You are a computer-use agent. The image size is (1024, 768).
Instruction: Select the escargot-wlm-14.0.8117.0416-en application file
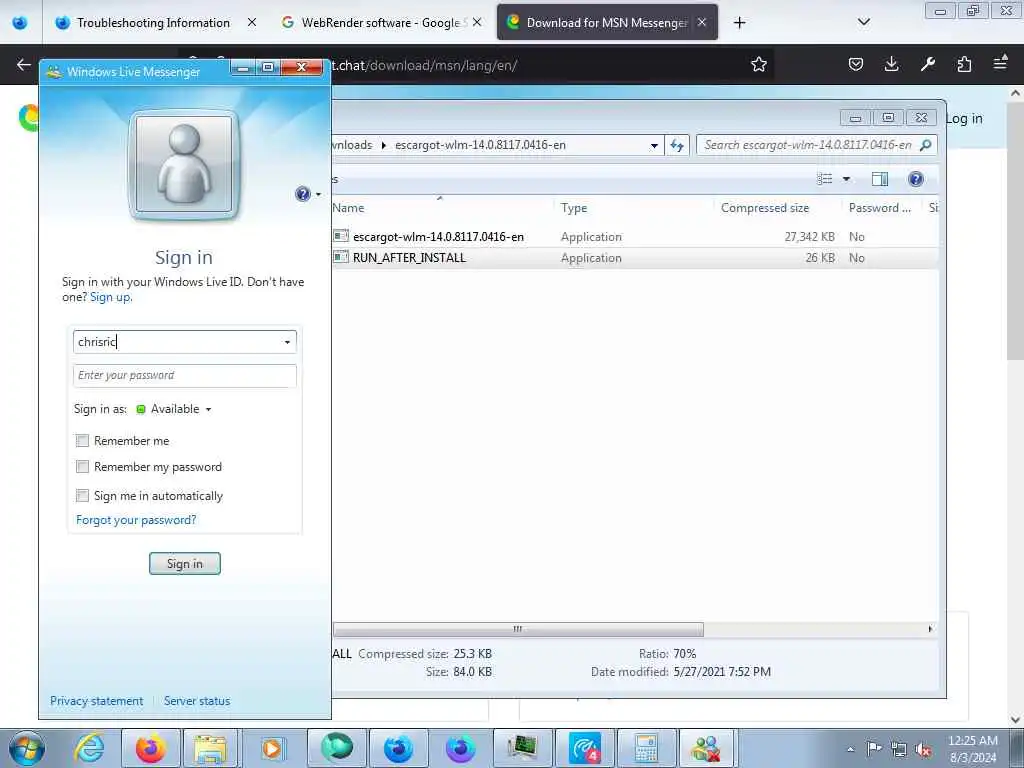coord(438,237)
